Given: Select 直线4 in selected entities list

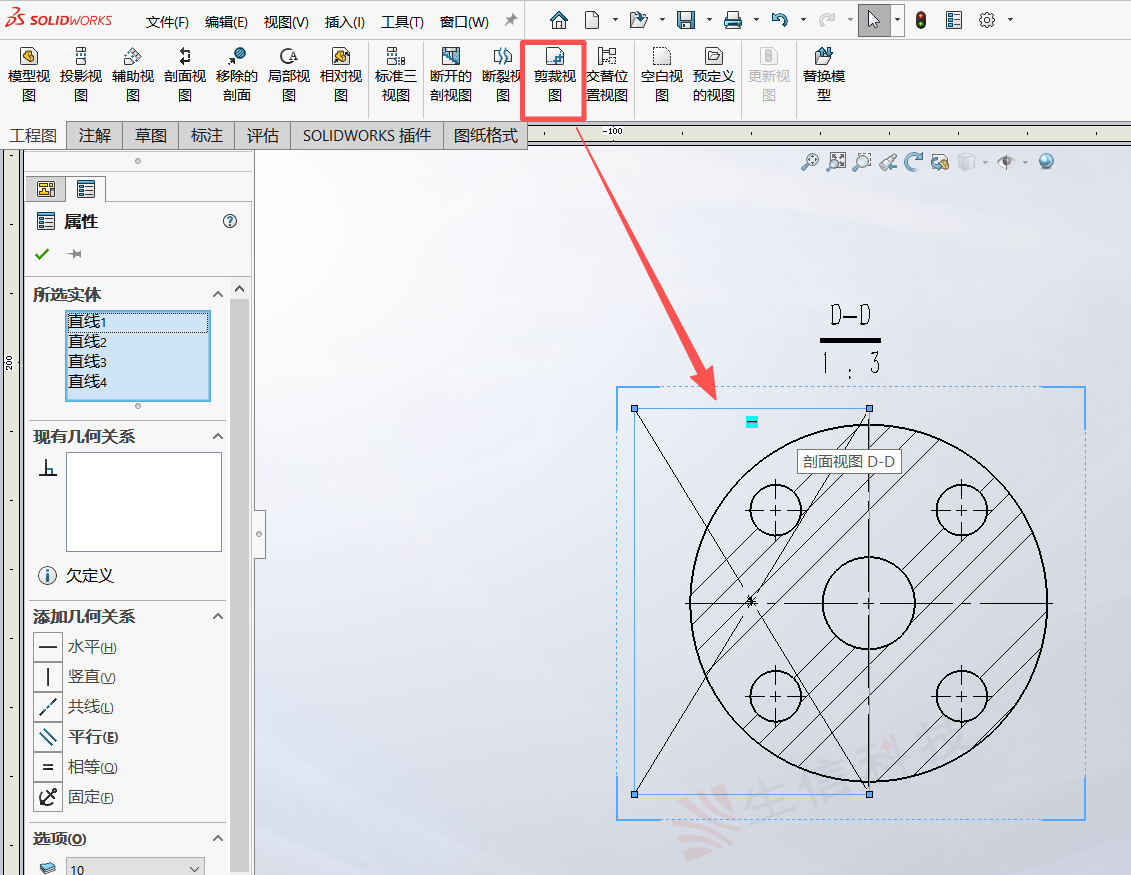Looking at the screenshot, I should 137,382.
